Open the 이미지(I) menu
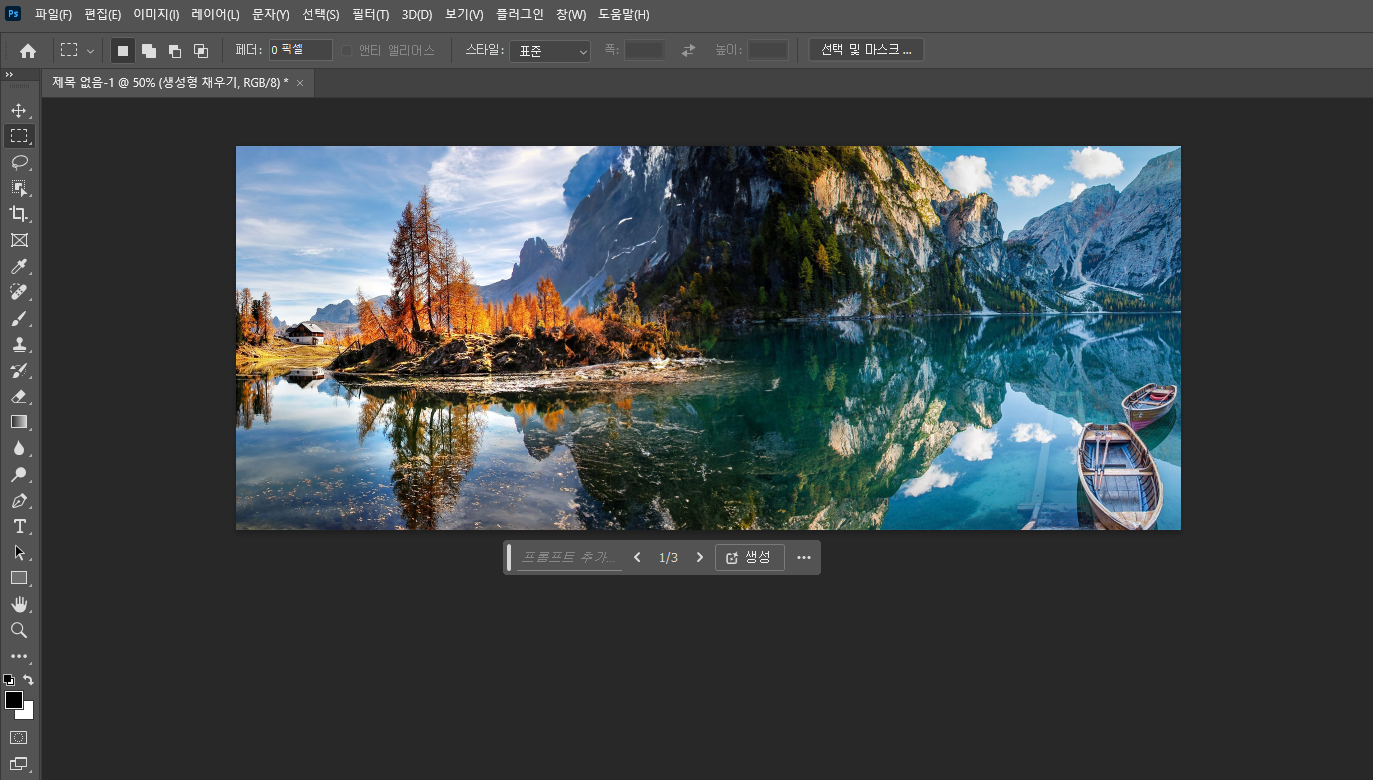 pyautogui.click(x=156, y=15)
